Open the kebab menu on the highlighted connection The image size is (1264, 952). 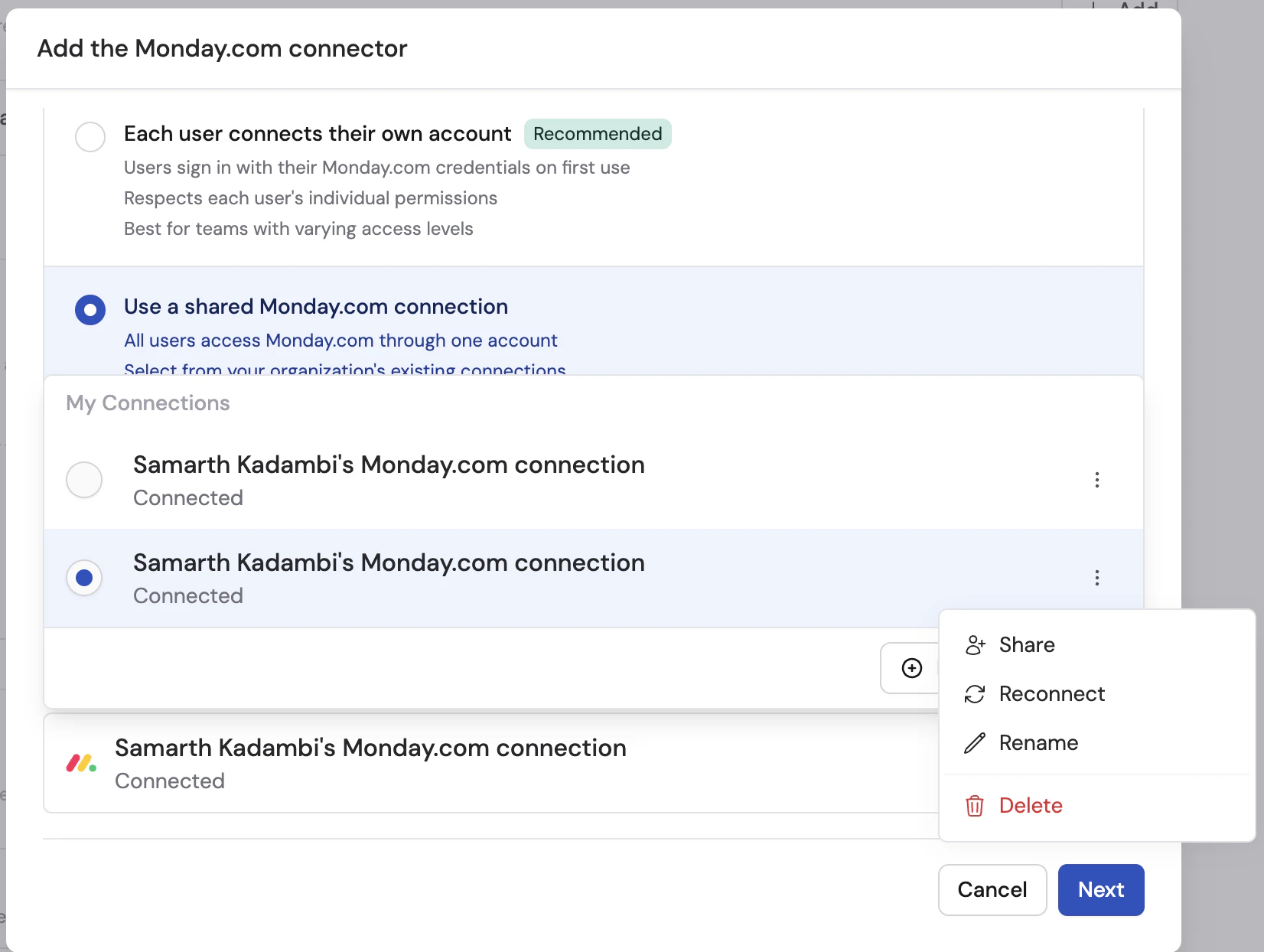[x=1097, y=578]
